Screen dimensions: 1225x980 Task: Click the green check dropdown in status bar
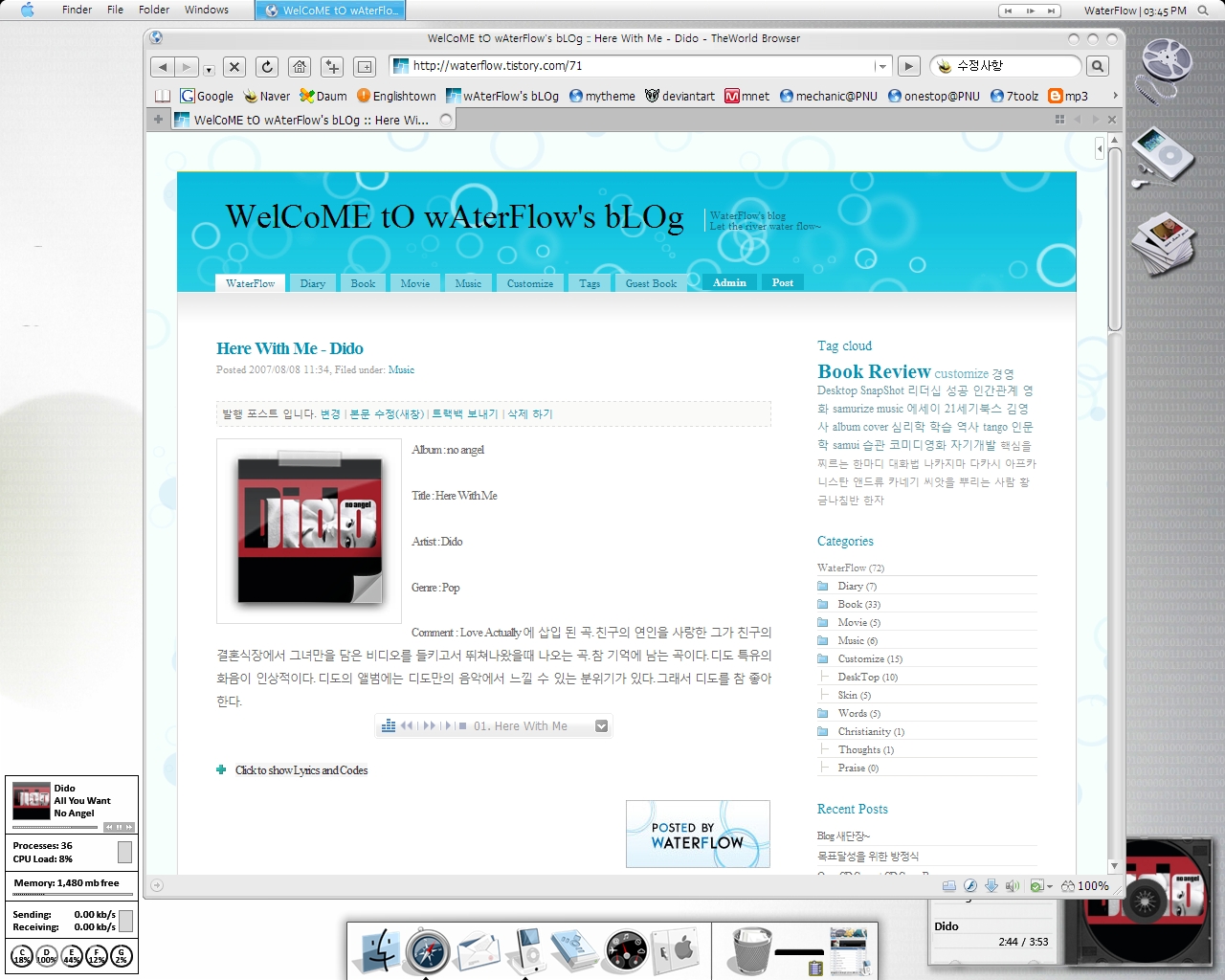click(x=1040, y=886)
